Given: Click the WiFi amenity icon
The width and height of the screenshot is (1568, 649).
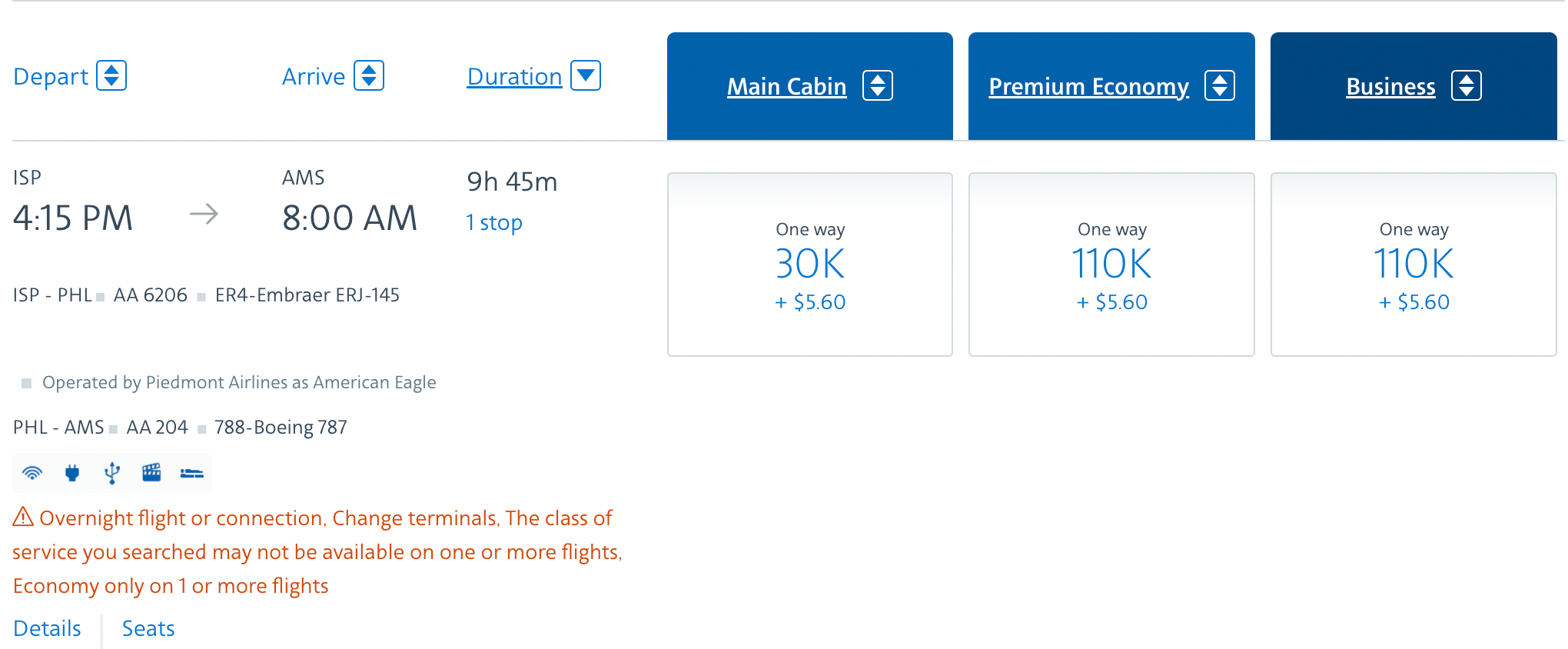Looking at the screenshot, I should pyautogui.click(x=31, y=473).
